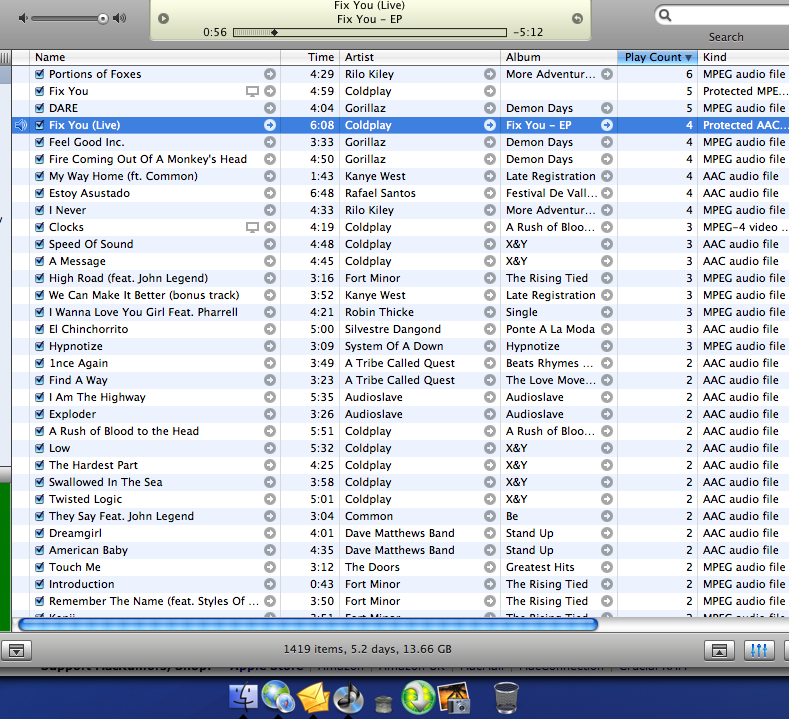Sort by the Artist column header
The height and width of the screenshot is (719, 789).
coord(420,57)
